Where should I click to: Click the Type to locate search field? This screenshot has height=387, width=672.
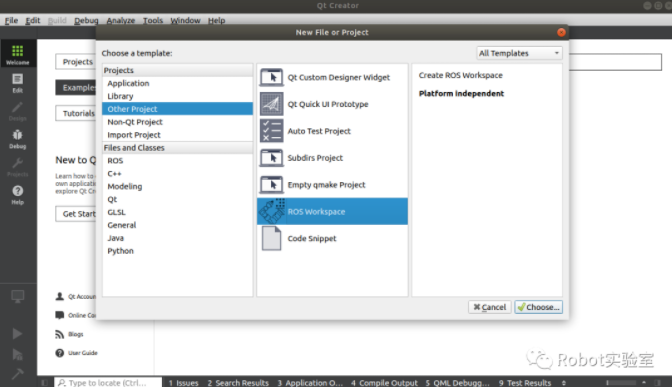(108, 382)
